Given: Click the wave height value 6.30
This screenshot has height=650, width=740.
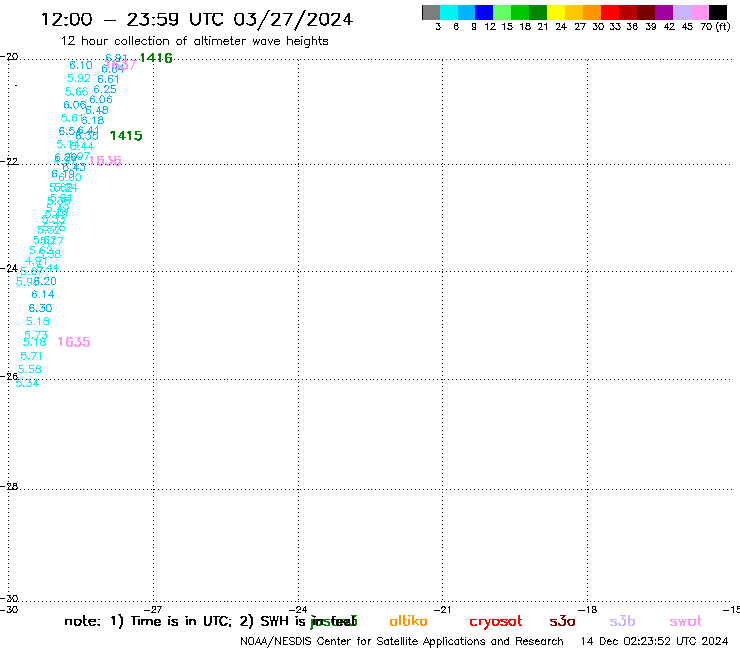Looking at the screenshot, I should coord(40,308).
